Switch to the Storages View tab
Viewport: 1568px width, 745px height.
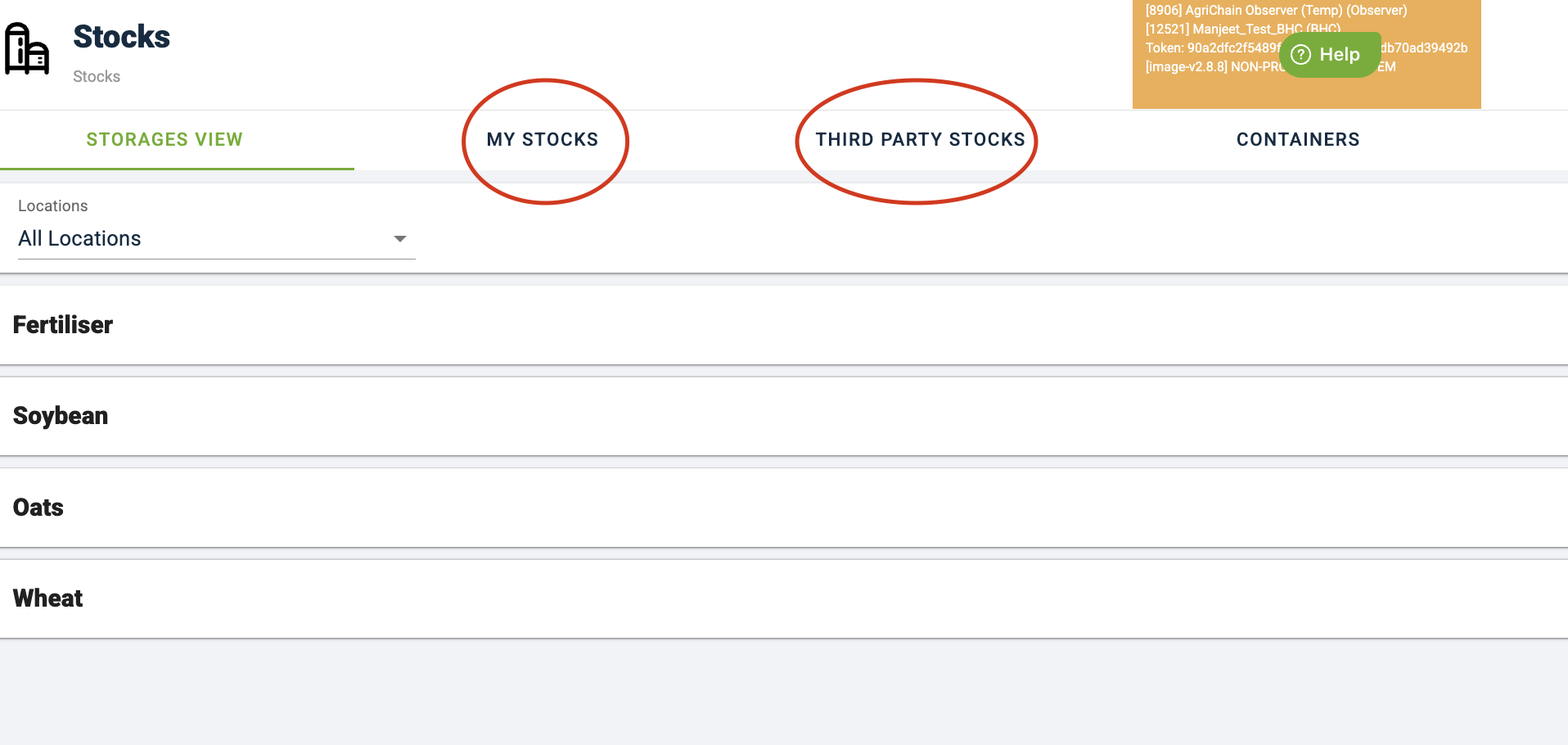[x=164, y=139]
